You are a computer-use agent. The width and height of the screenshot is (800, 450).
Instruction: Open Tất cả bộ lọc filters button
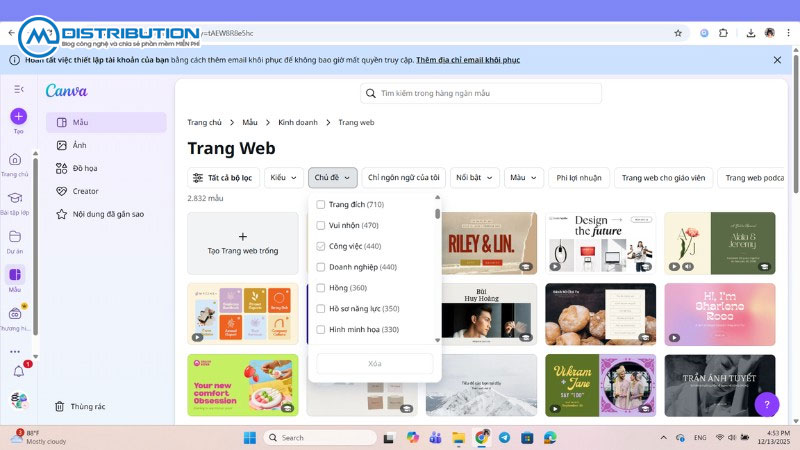tap(223, 178)
